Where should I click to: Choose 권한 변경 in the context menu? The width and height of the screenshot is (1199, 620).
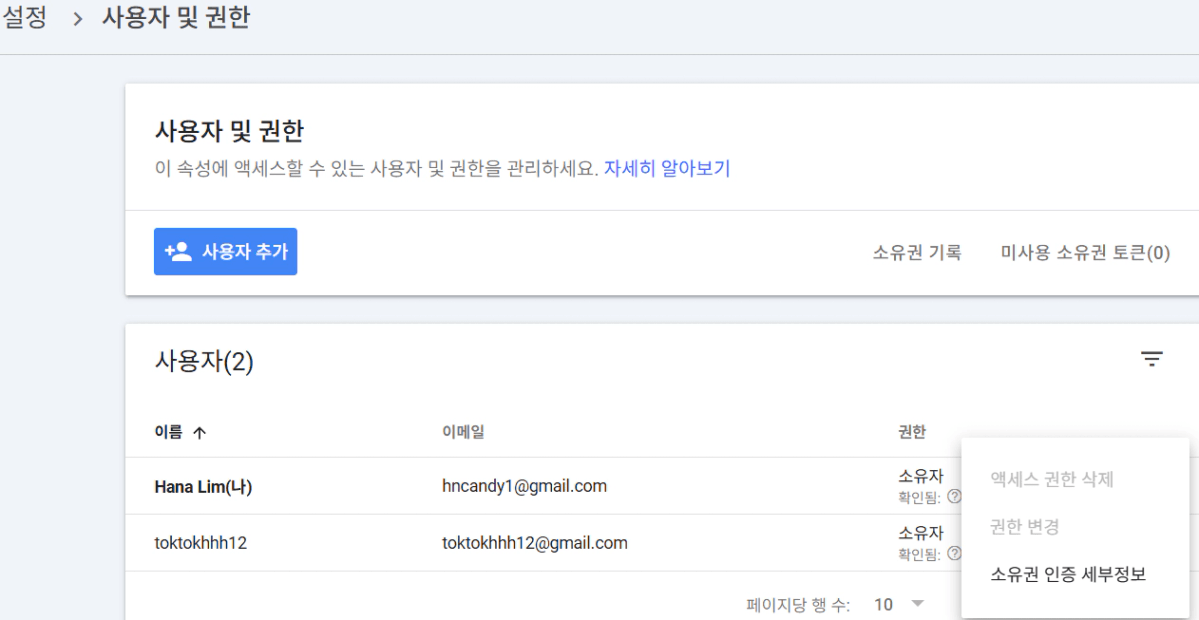pyautogui.click(x=1024, y=527)
